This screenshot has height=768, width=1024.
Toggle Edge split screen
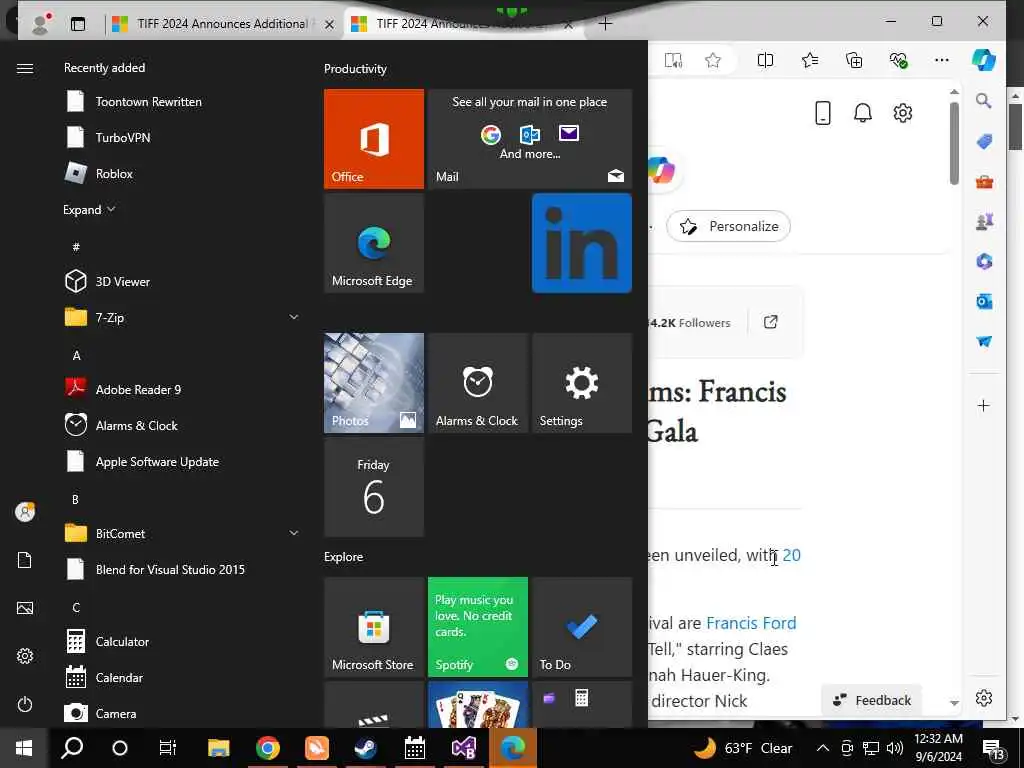point(765,60)
